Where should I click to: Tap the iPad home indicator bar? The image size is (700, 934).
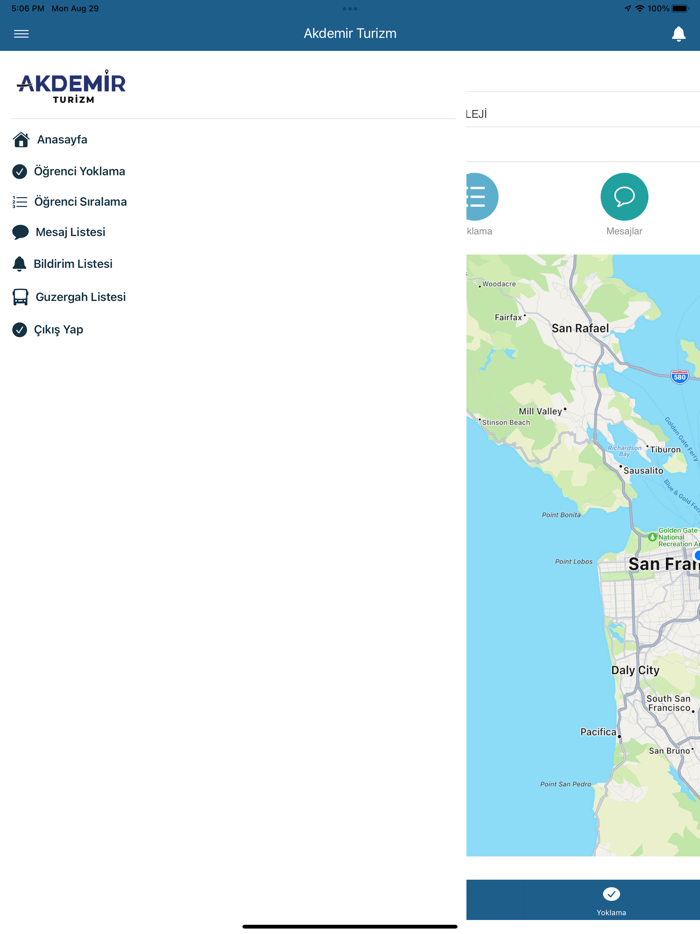click(x=350, y=926)
